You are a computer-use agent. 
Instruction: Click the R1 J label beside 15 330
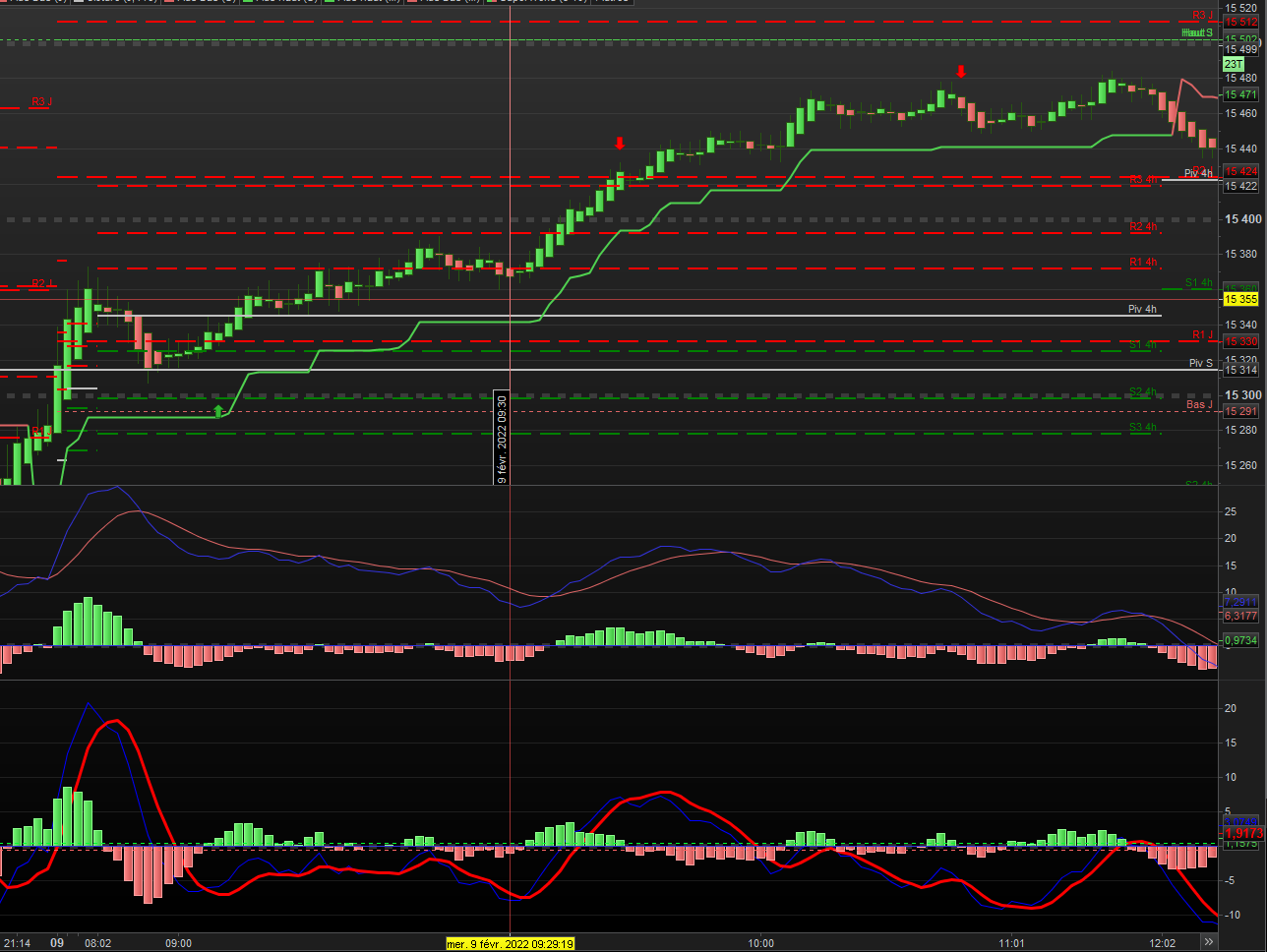tap(1202, 335)
